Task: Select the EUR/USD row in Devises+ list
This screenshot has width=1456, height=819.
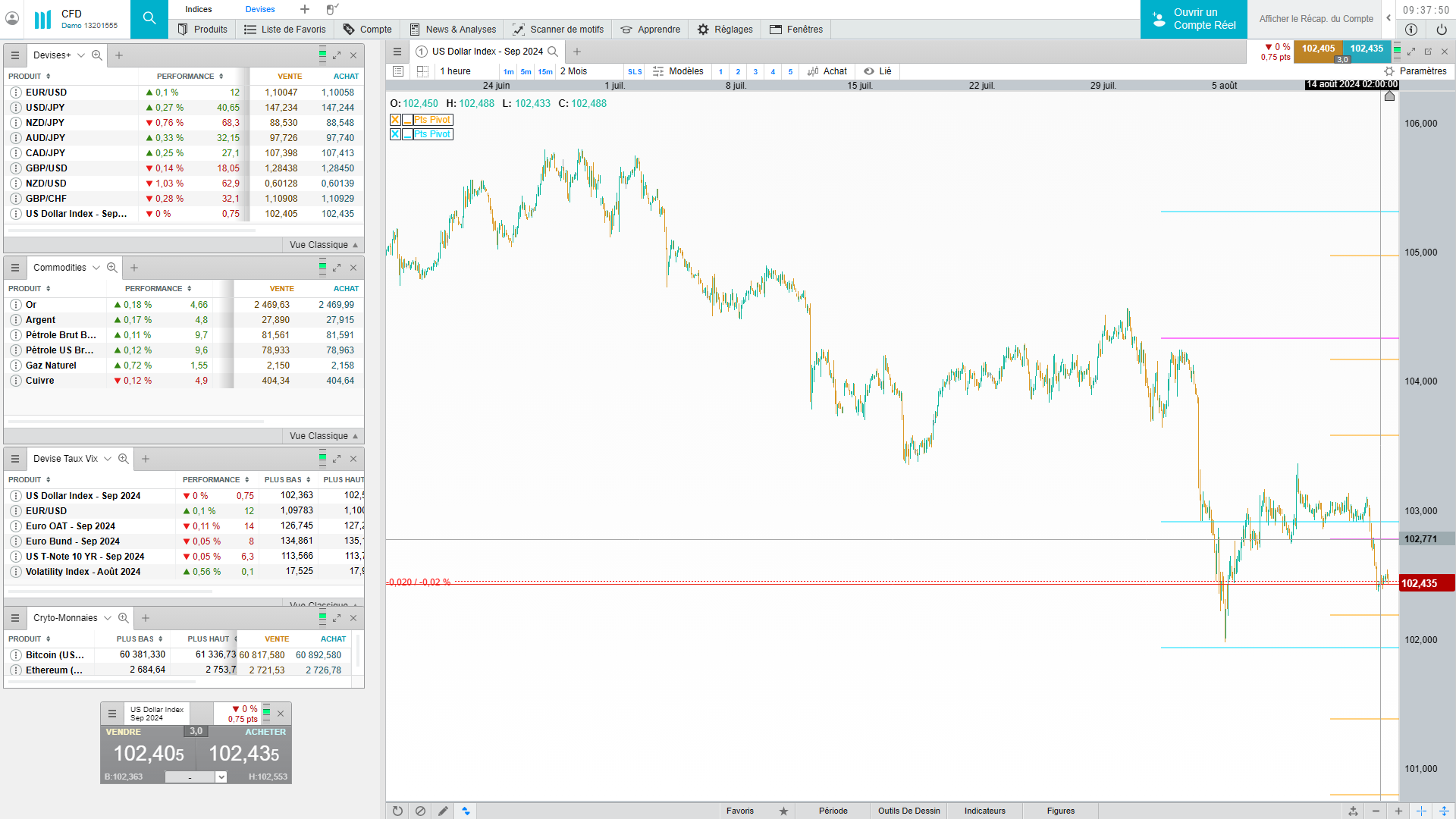Action: (x=46, y=93)
